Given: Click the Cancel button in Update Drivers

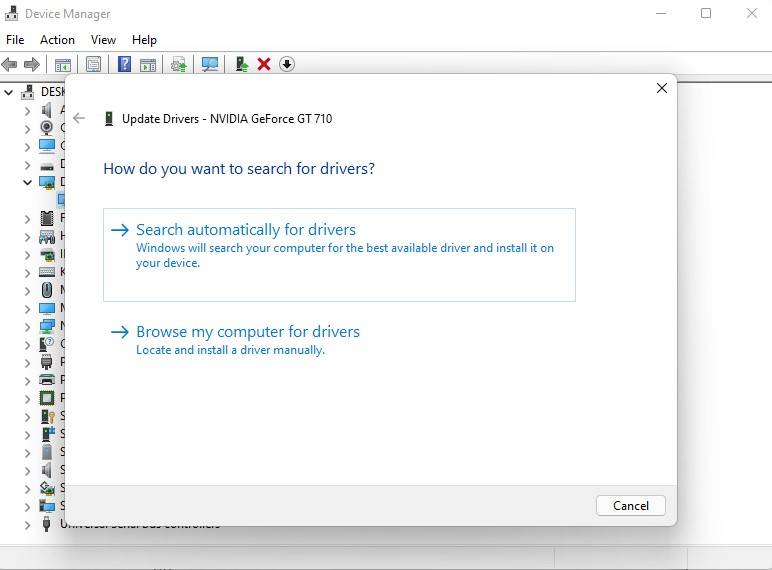Looking at the screenshot, I should click(631, 506).
